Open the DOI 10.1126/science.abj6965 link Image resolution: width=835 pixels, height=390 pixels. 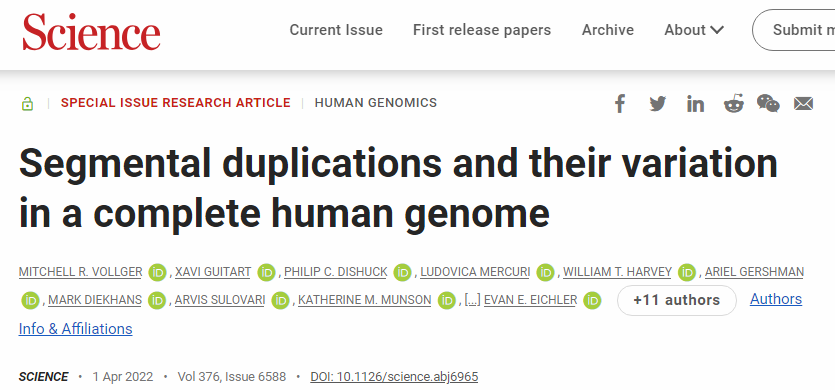394,377
